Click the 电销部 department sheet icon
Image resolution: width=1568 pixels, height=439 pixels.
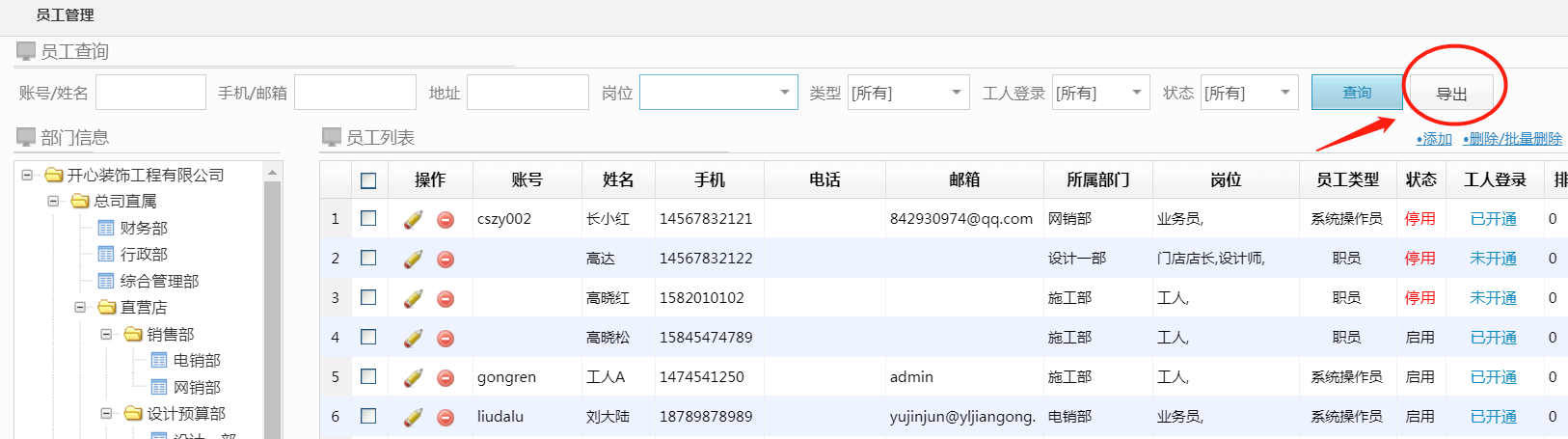tap(159, 360)
